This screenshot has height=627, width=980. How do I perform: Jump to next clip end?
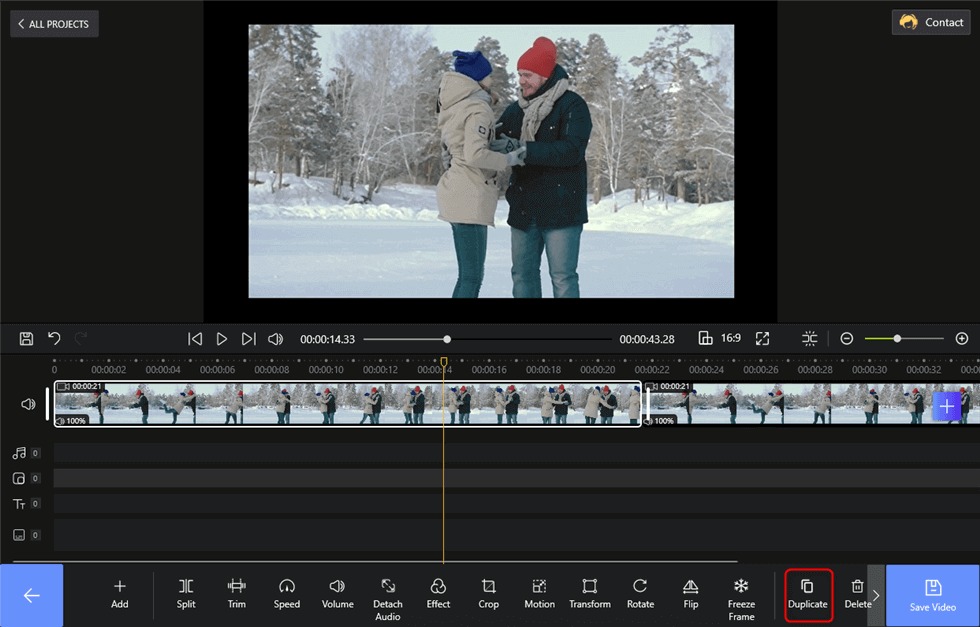248,339
